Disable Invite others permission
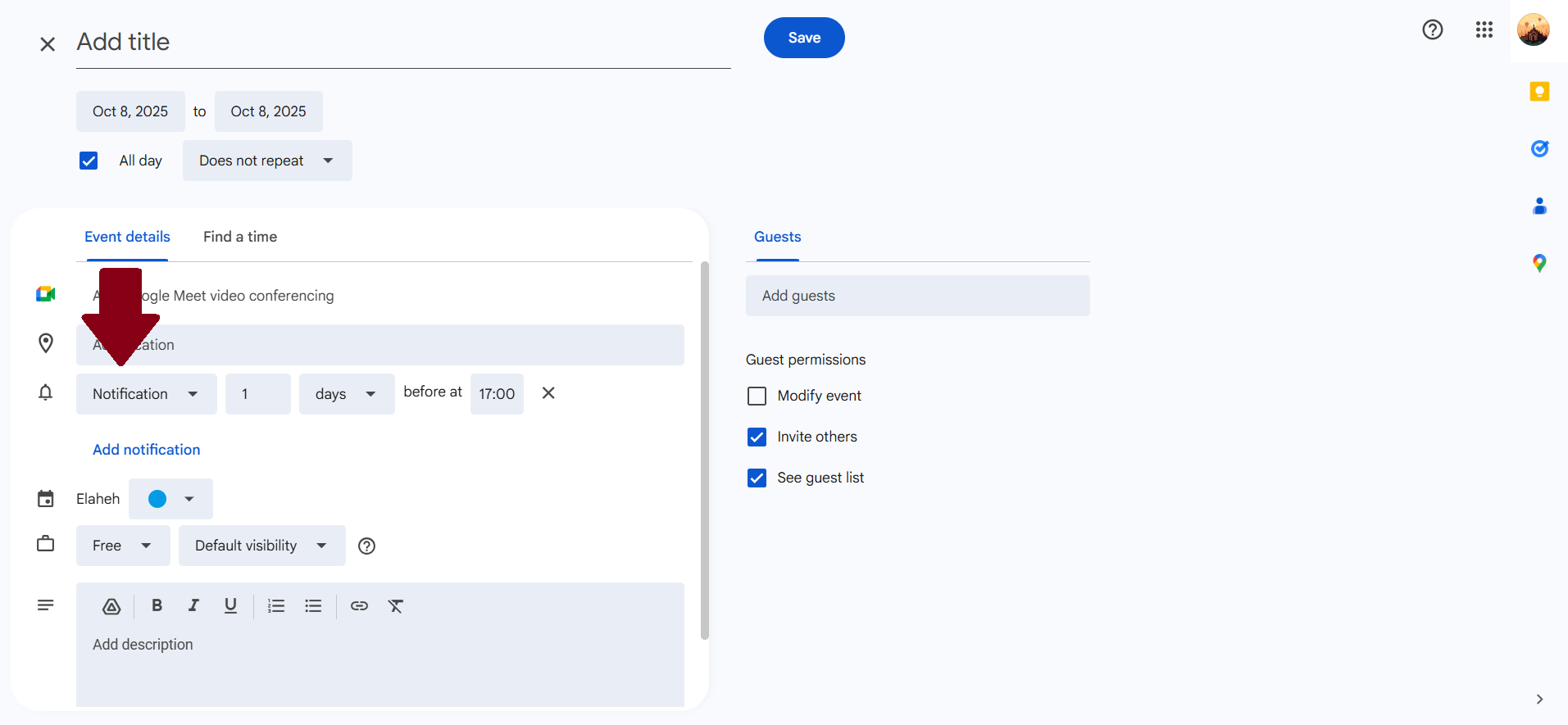The height and width of the screenshot is (725, 1568). [757, 437]
